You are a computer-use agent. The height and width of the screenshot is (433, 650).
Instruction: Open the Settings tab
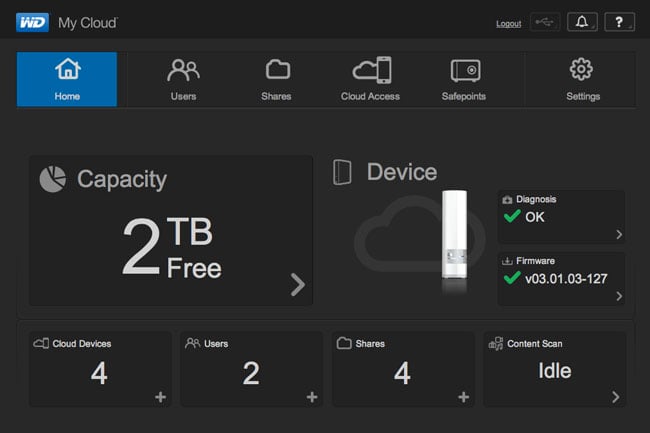[x=582, y=79]
